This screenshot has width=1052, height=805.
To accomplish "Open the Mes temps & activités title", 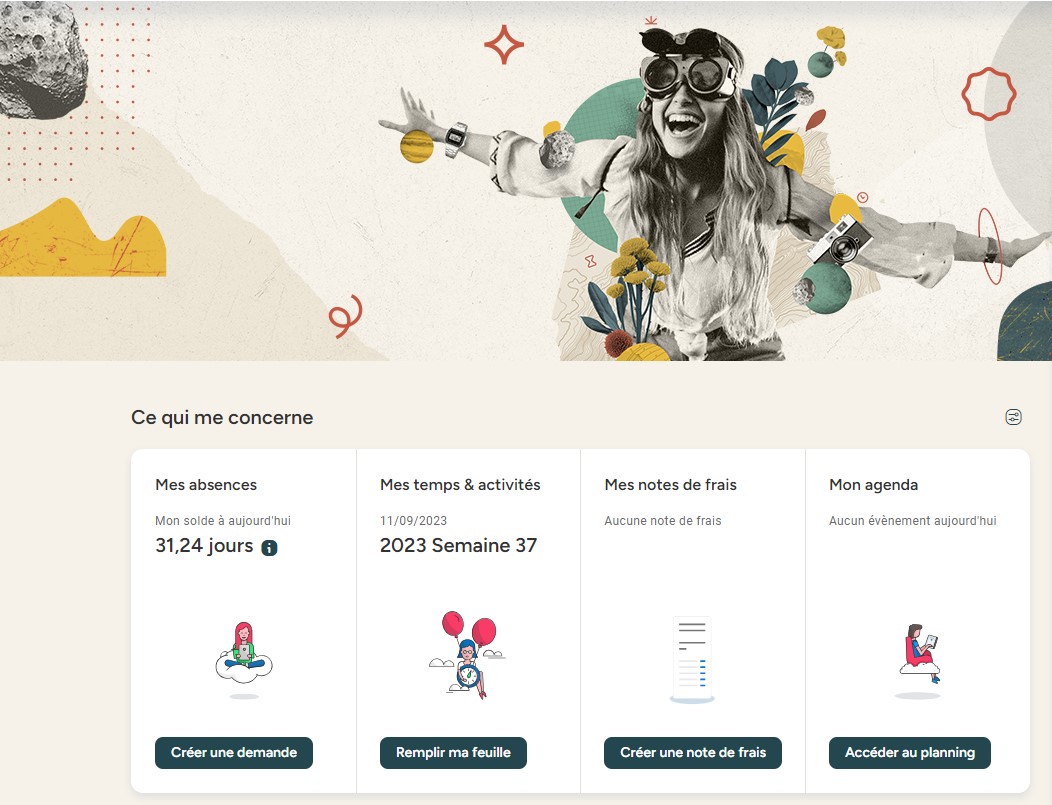I will [460, 484].
